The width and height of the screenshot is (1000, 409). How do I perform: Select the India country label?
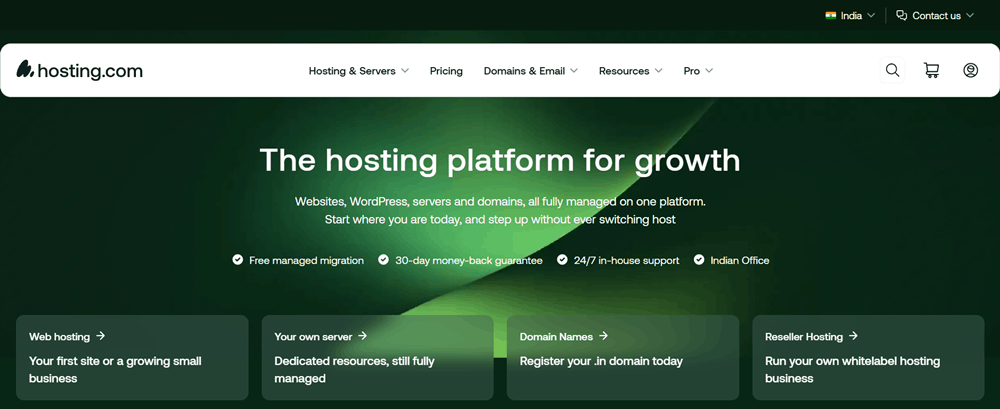click(851, 16)
